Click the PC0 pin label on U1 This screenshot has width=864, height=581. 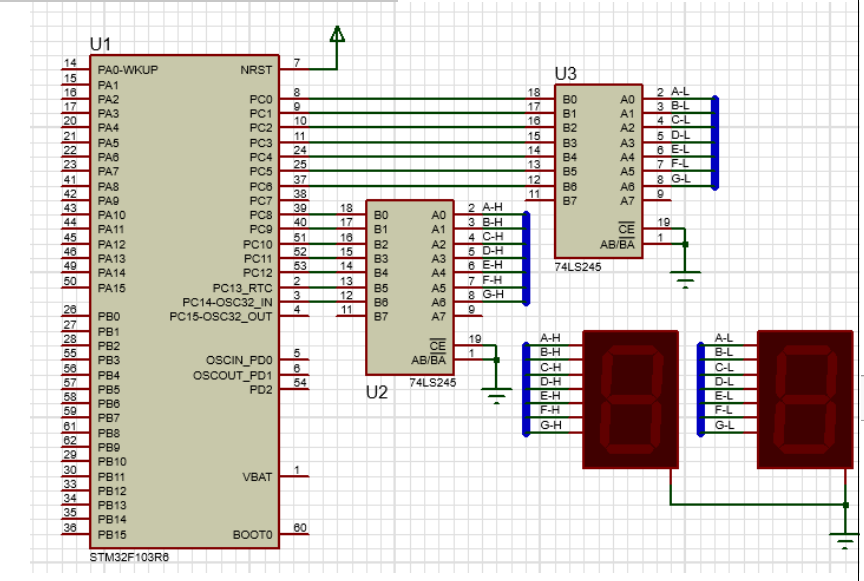[261, 99]
